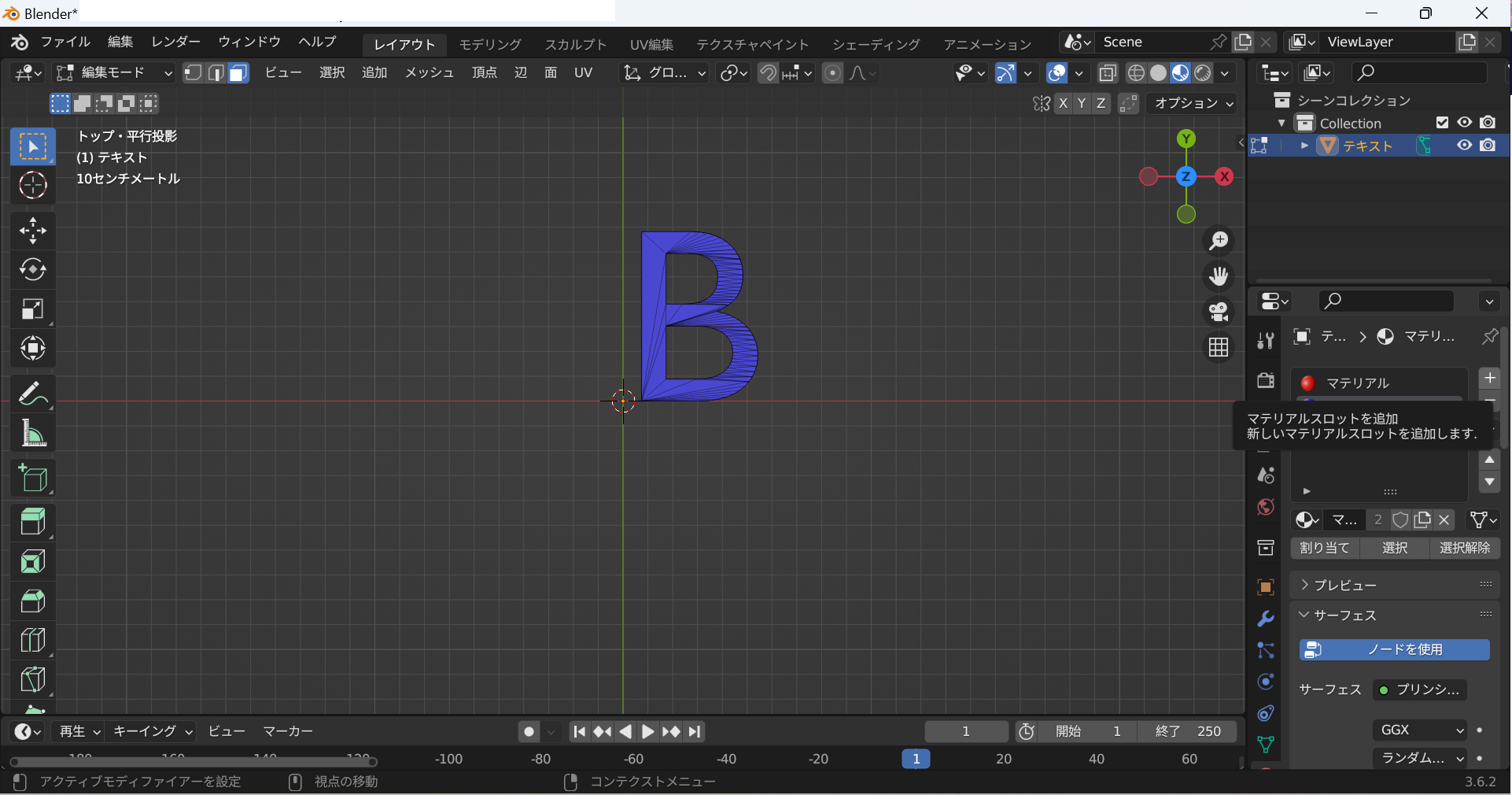Screen dimensions: 1512x795
Task: Click the ノードを使用 button
Action: click(x=1393, y=650)
